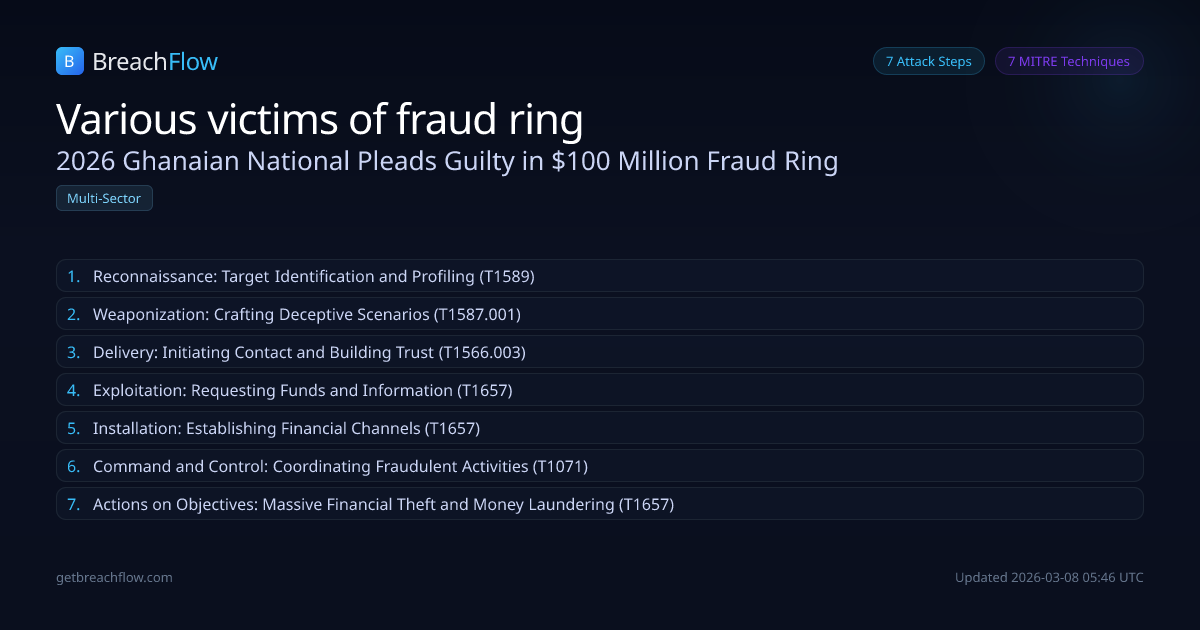Image resolution: width=1200 pixels, height=630 pixels.
Task: Select step 6 Command and Control row
Action: (600, 466)
